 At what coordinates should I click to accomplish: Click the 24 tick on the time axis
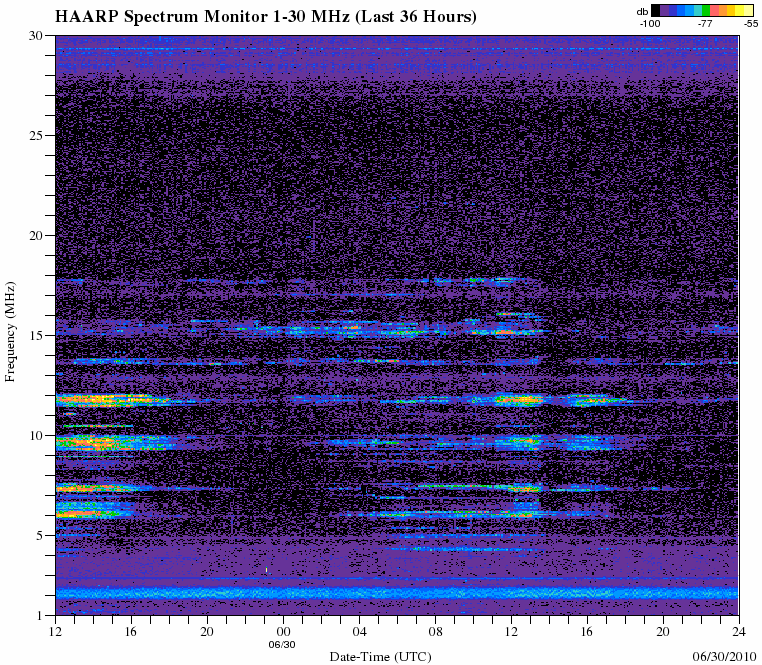point(739,632)
